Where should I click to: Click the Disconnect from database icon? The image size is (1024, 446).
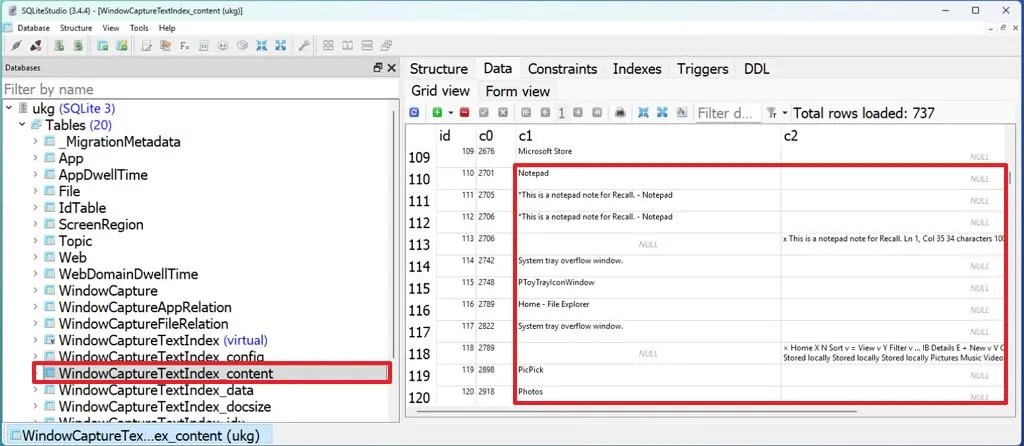point(36,46)
